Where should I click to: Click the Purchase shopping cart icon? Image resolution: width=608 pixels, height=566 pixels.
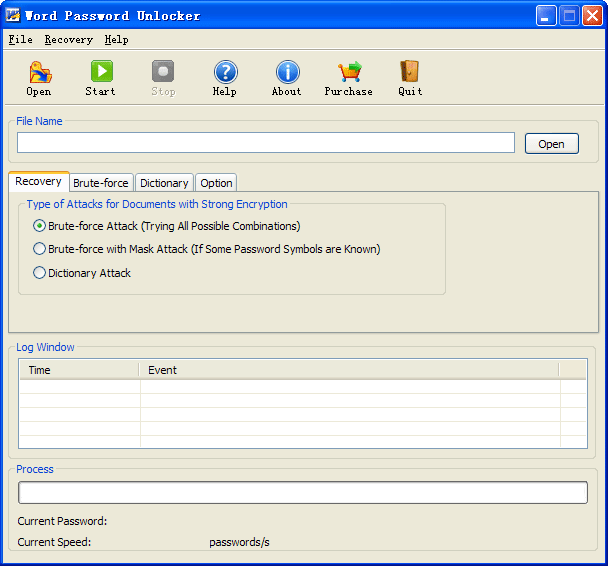[x=348, y=73]
